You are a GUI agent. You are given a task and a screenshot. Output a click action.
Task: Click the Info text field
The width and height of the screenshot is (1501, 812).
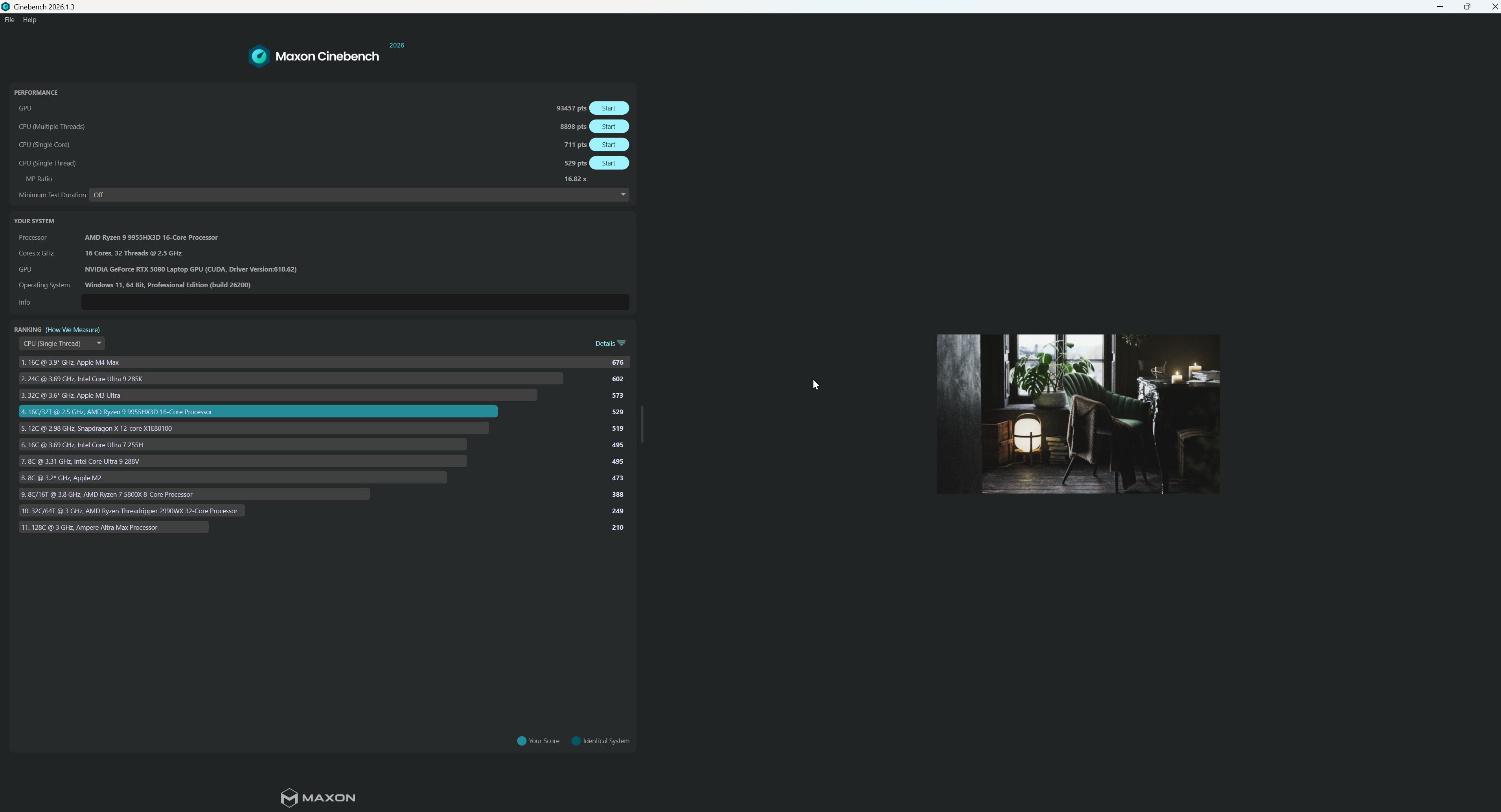355,302
